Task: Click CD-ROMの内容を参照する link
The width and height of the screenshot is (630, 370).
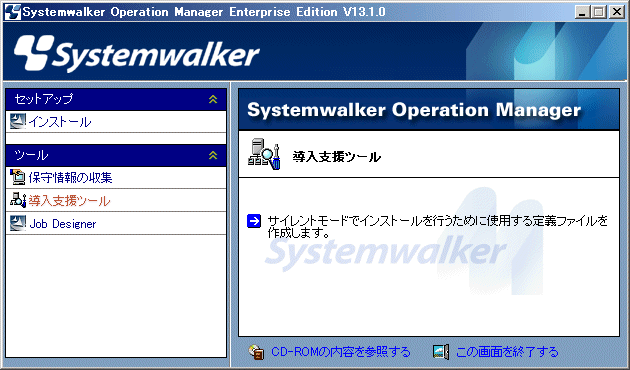Action: [341, 352]
